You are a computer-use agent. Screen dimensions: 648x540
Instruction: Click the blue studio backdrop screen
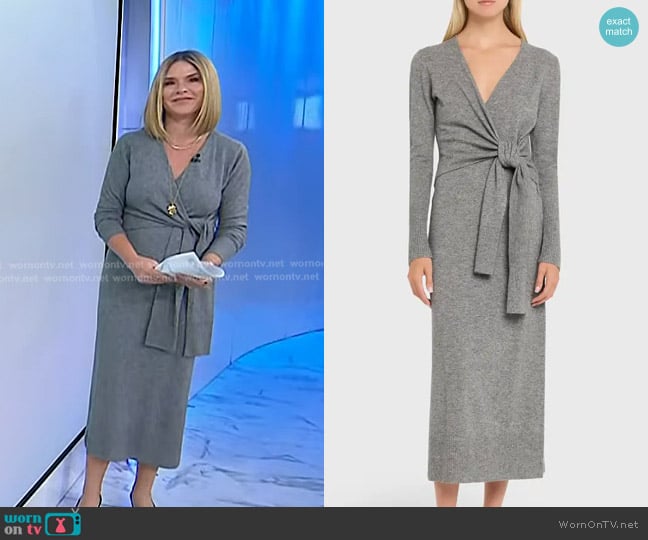(x=270, y=120)
